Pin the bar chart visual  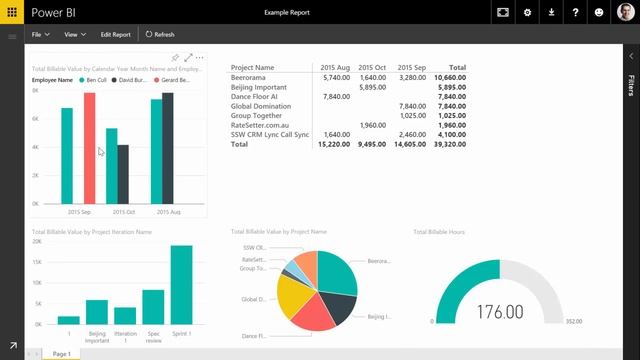(175, 58)
